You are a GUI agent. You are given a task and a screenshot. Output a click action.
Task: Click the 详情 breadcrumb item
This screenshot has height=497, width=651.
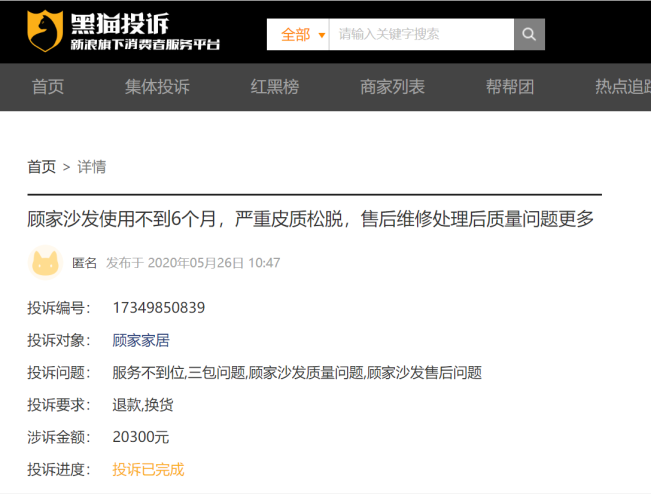pos(92,166)
